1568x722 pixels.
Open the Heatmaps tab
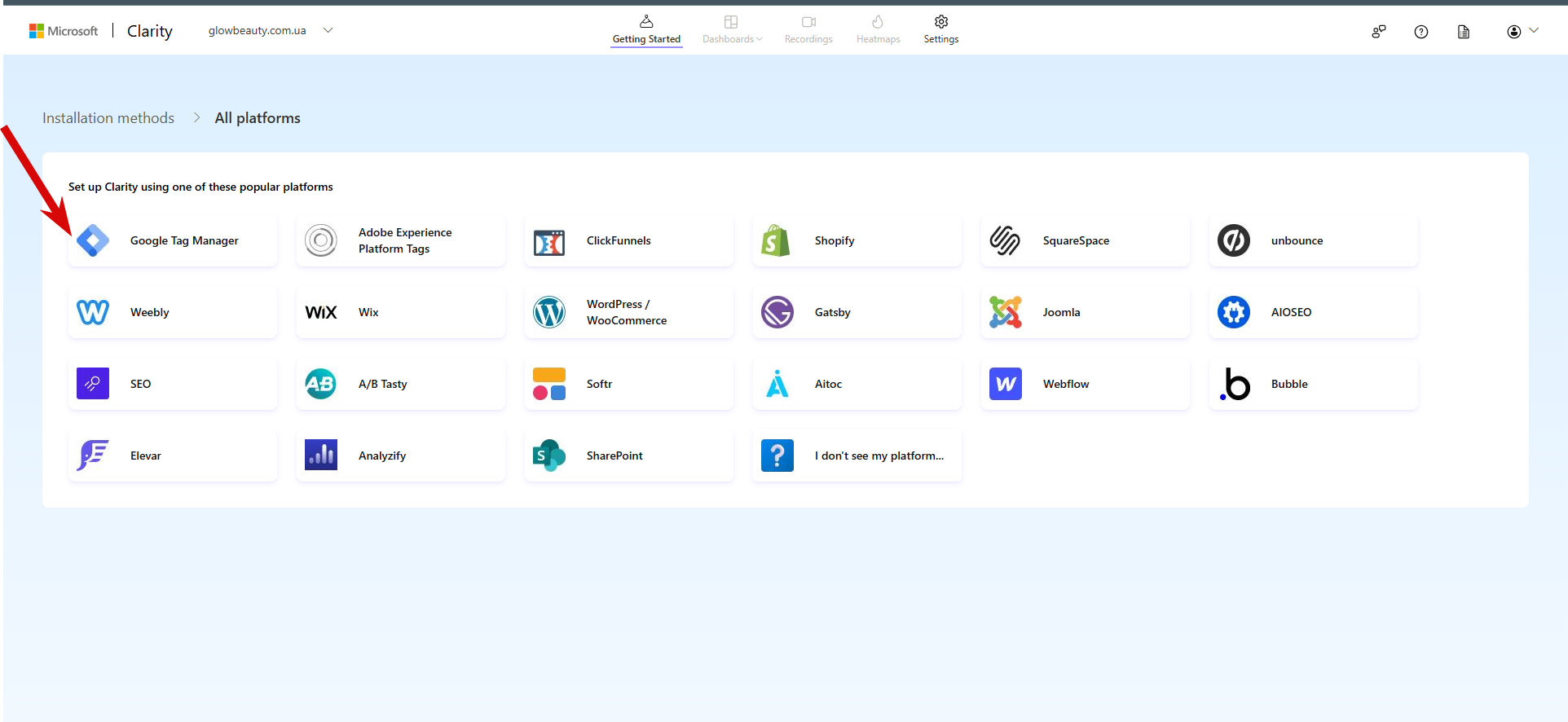878,30
